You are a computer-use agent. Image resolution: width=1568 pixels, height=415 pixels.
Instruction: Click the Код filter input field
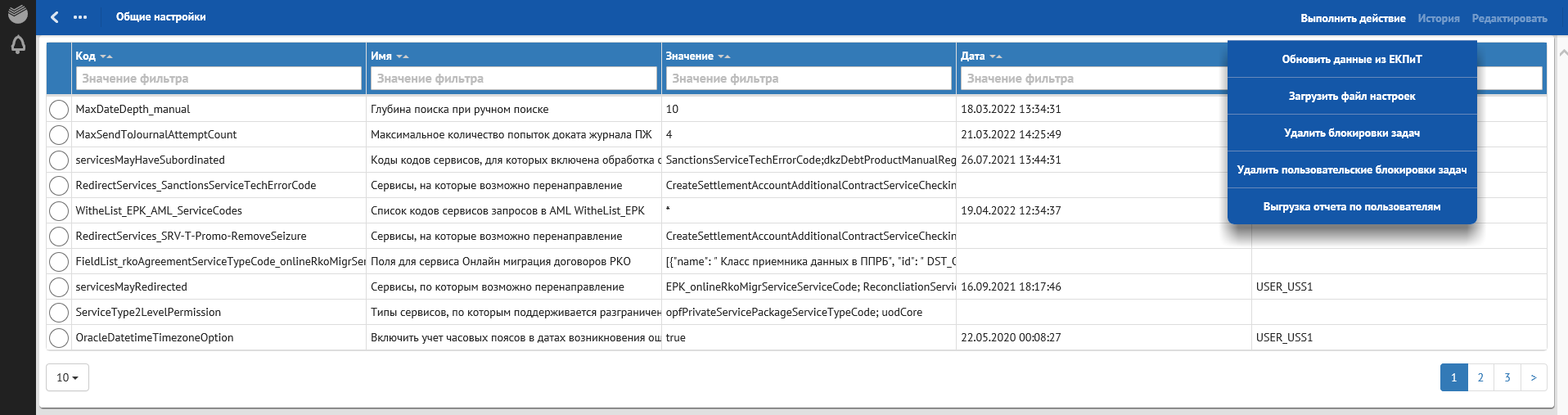219,79
